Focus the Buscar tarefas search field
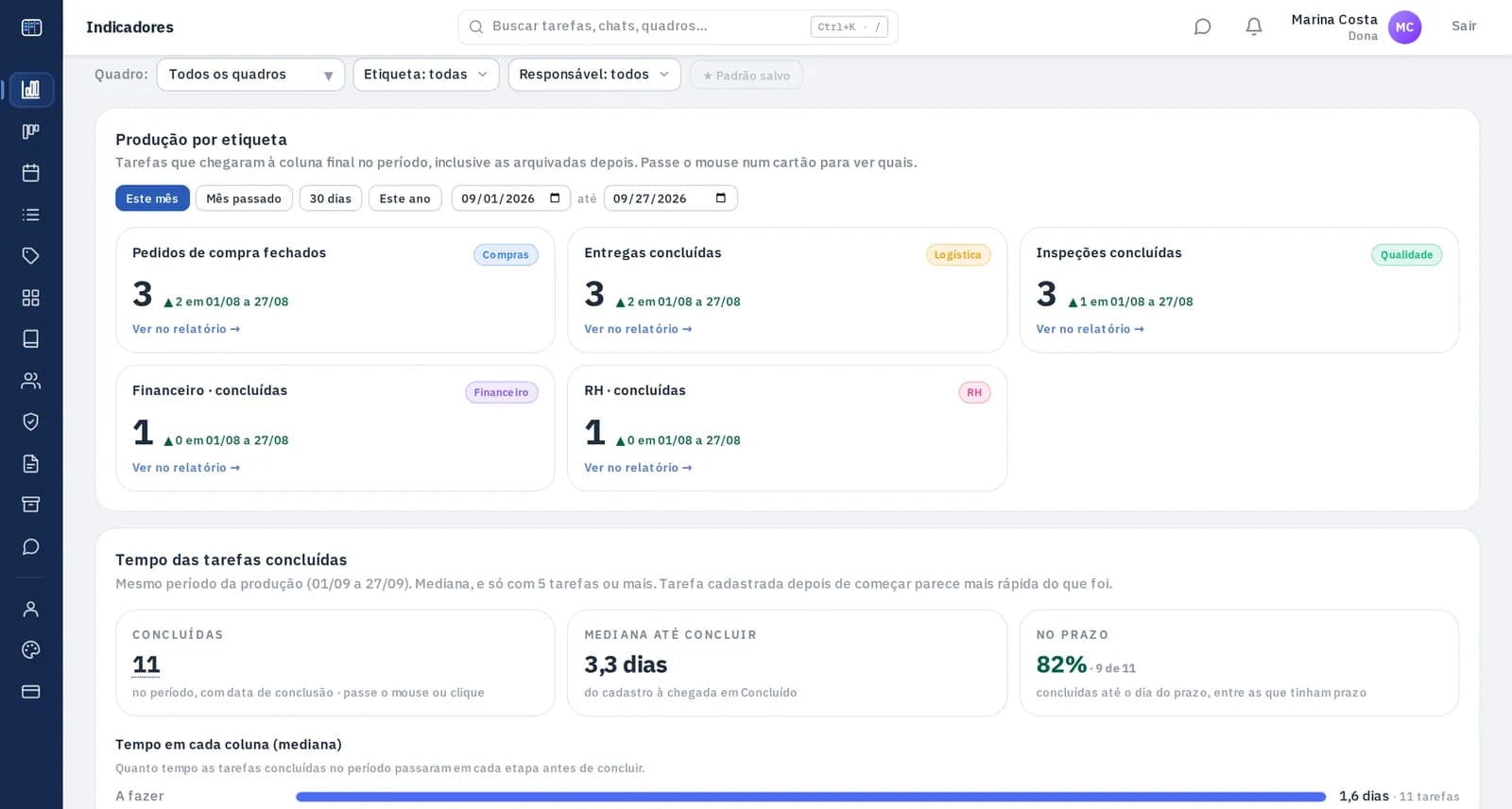This screenshot has height=809, width=1512. (x=678, y=27)
